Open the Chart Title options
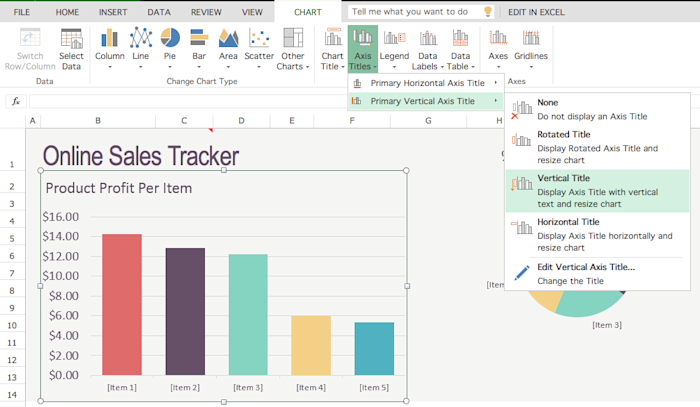Screen dimensions: 700x407 coord(333,49)
